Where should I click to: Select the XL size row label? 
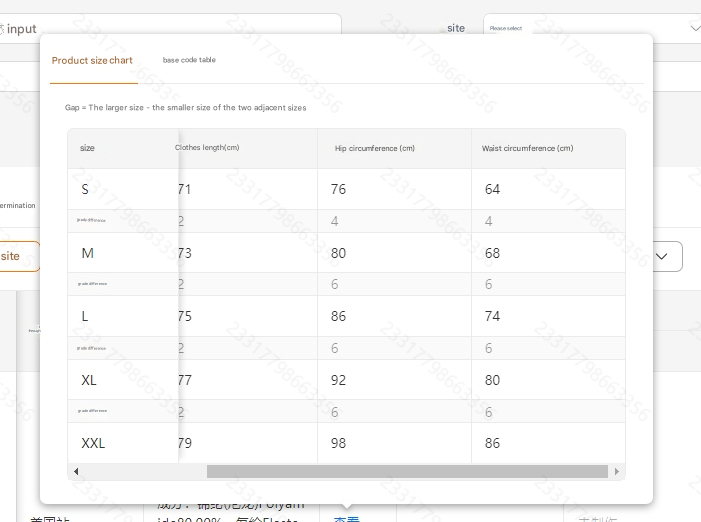coord(89,380)
